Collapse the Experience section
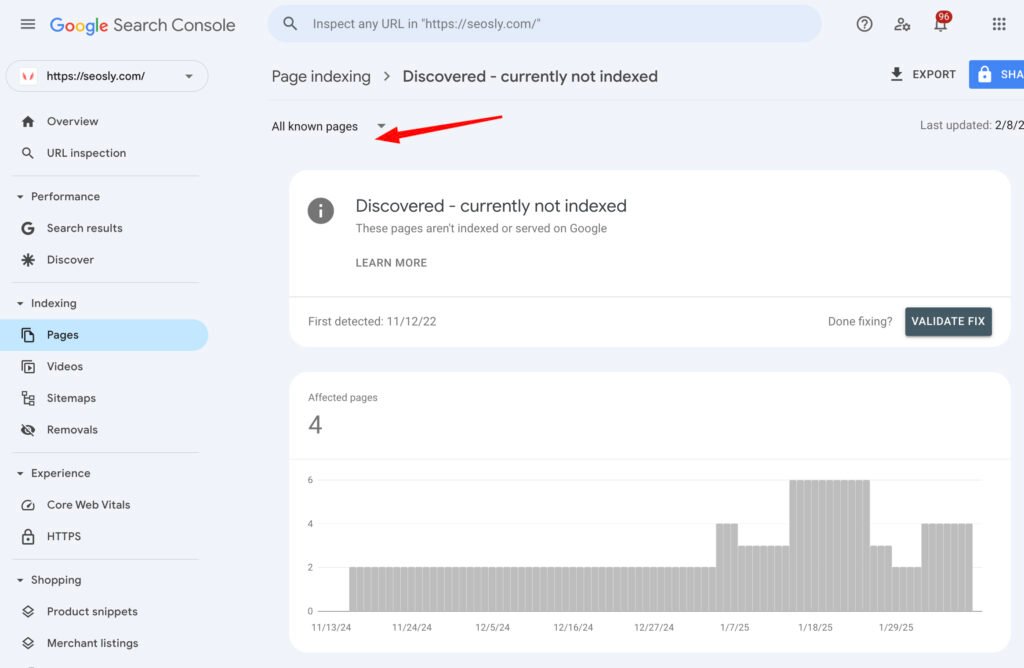 (21, 474)
